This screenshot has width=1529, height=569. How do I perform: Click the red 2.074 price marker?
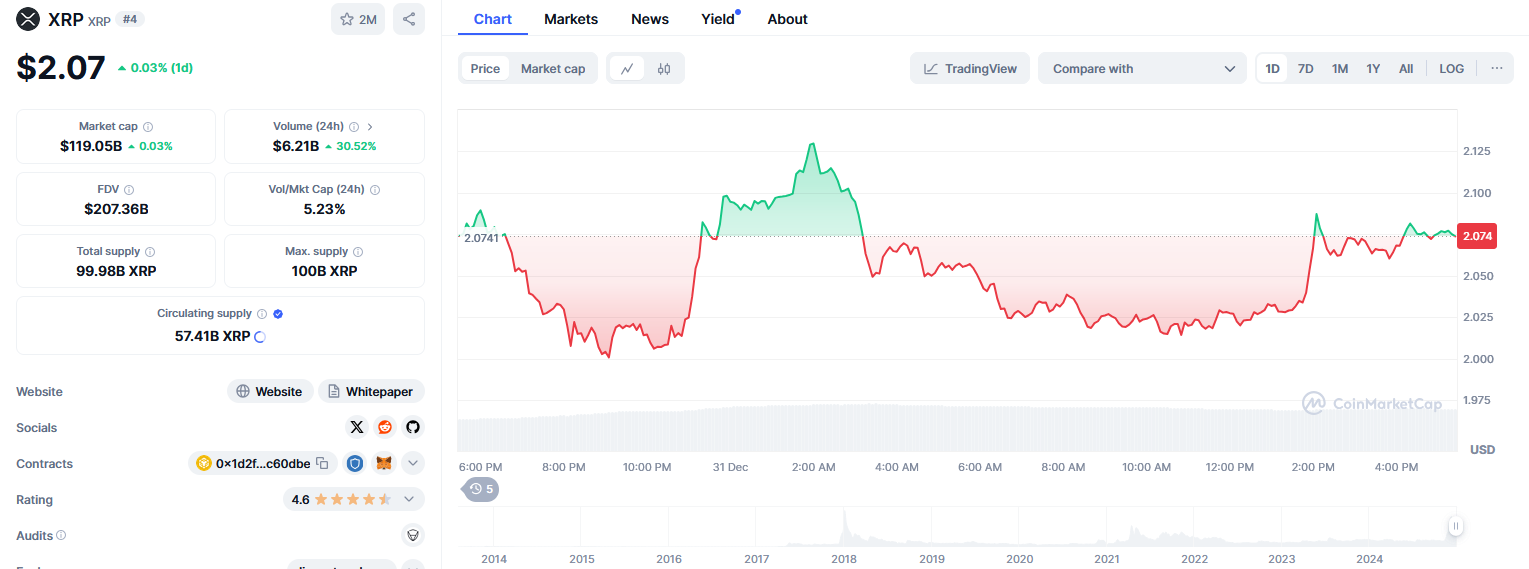(1477, 236)
